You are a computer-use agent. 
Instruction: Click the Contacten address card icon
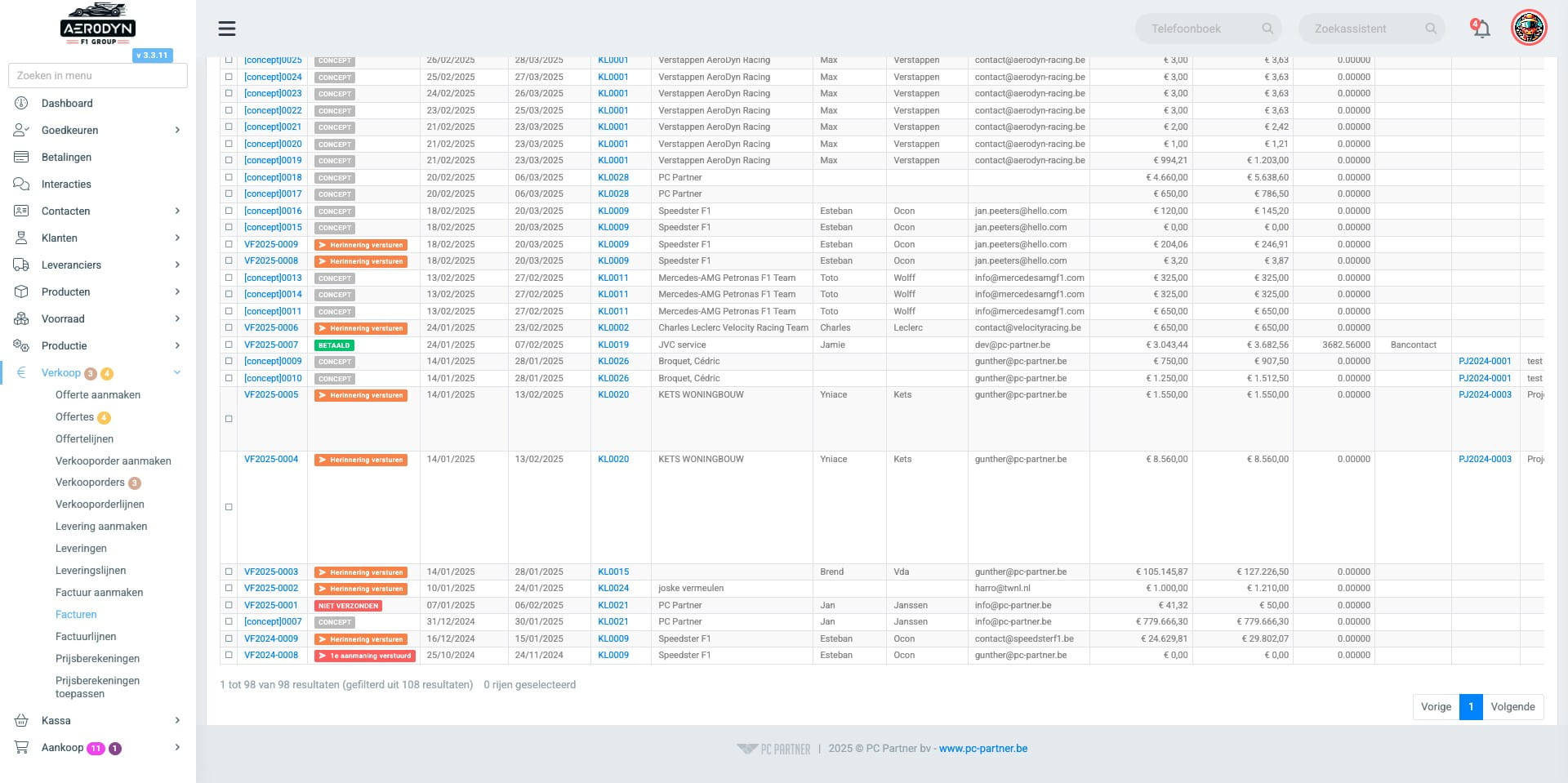(x=21, y=211)
